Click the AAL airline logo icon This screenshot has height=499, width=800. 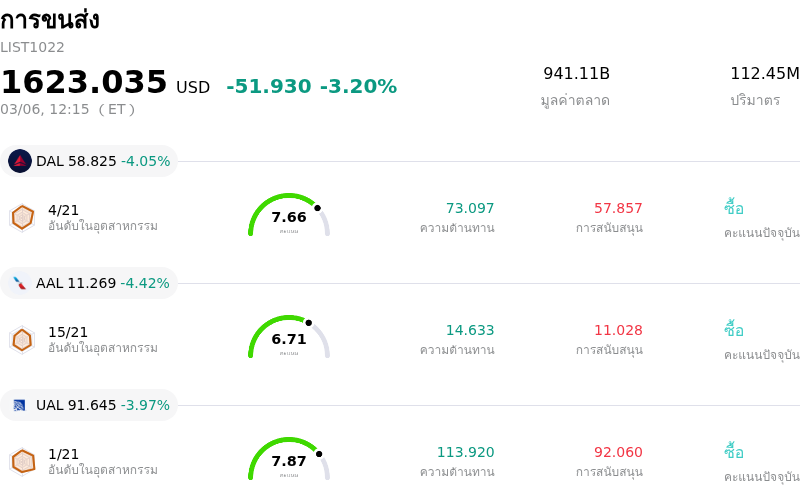pos(20,283)
